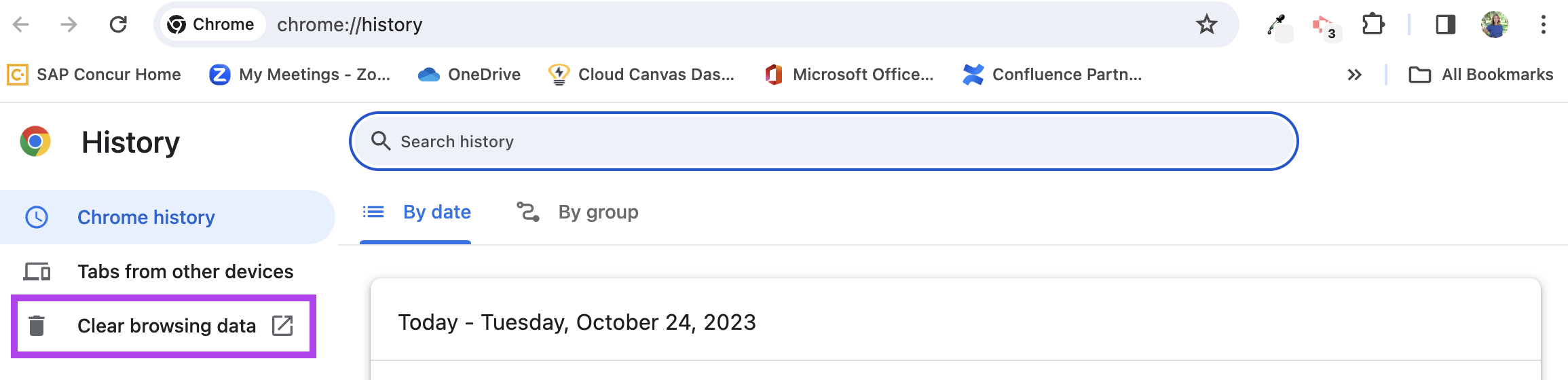Screen dimensions: 1568x380
Task: Click into the Search history field
Action: coord(823,141)
